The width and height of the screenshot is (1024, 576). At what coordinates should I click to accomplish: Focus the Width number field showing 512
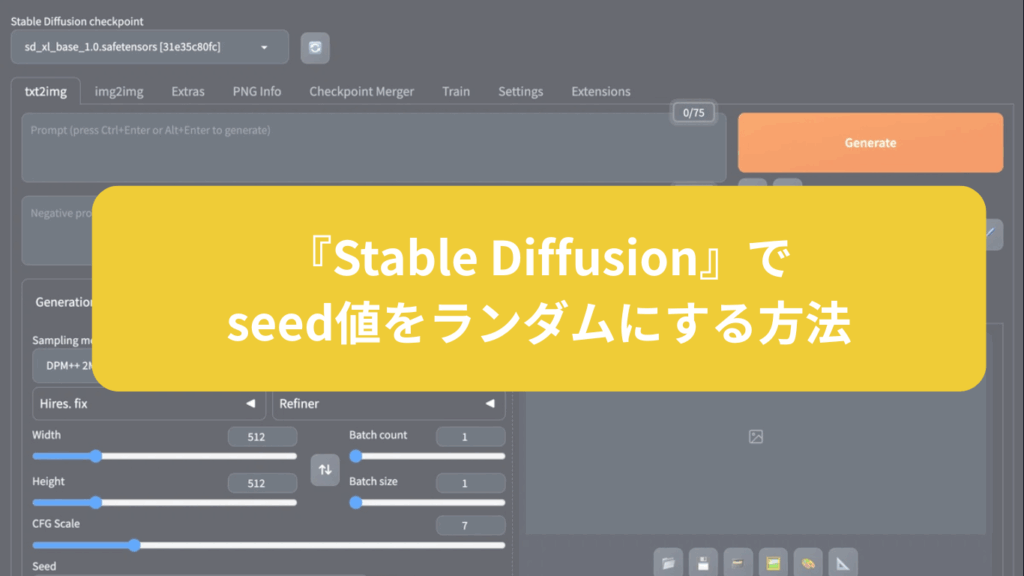(x=263, y=436)
